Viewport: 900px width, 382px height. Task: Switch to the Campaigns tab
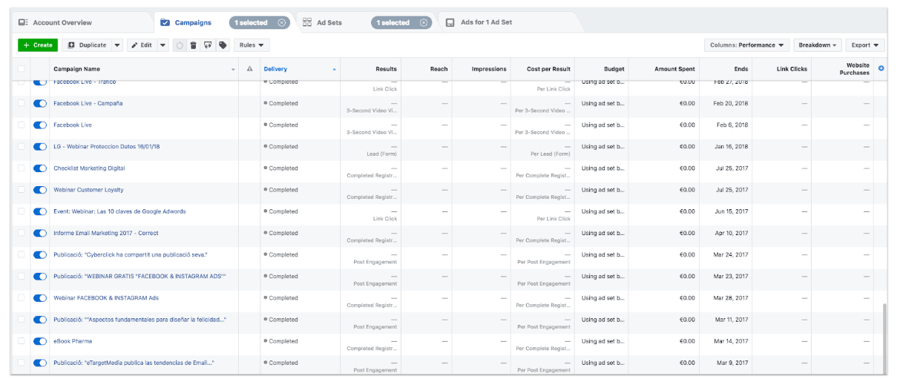tap(193, 22)
